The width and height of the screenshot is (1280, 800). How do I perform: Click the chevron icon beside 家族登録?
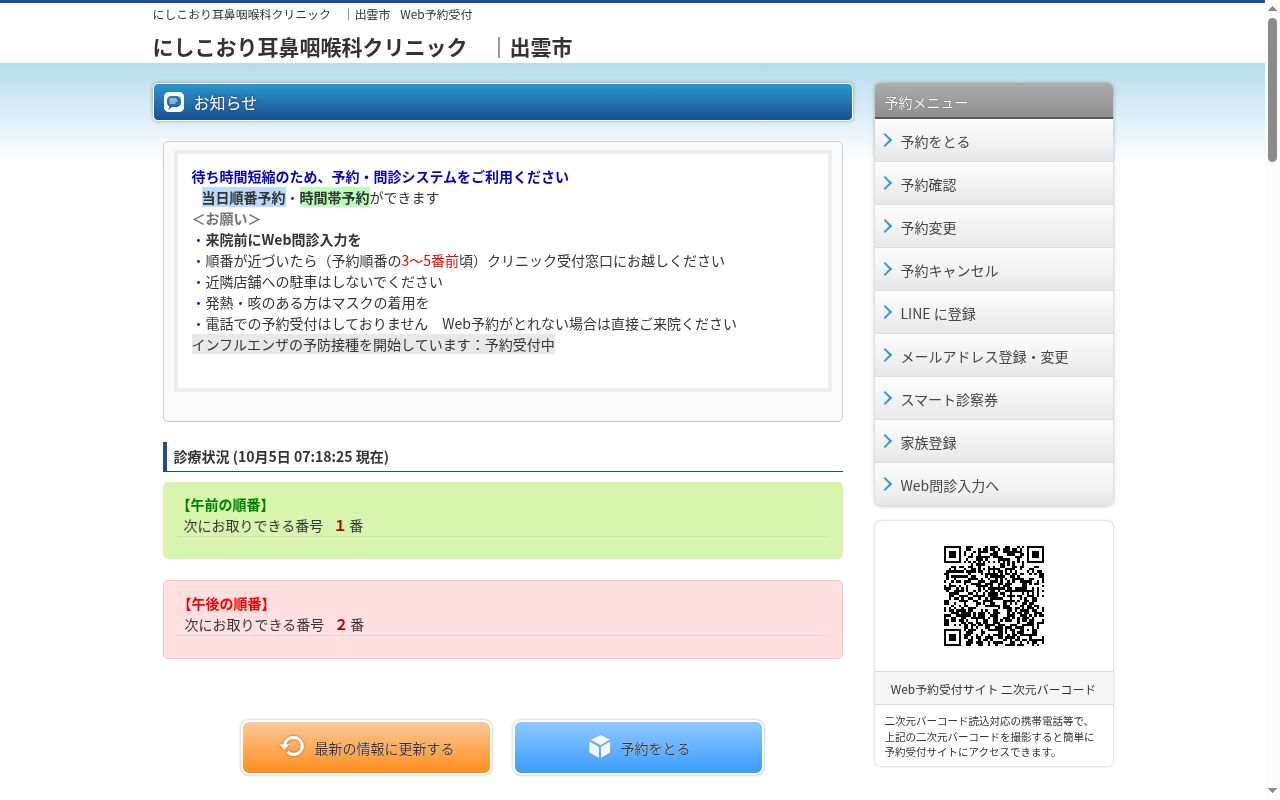pos(888,442)
